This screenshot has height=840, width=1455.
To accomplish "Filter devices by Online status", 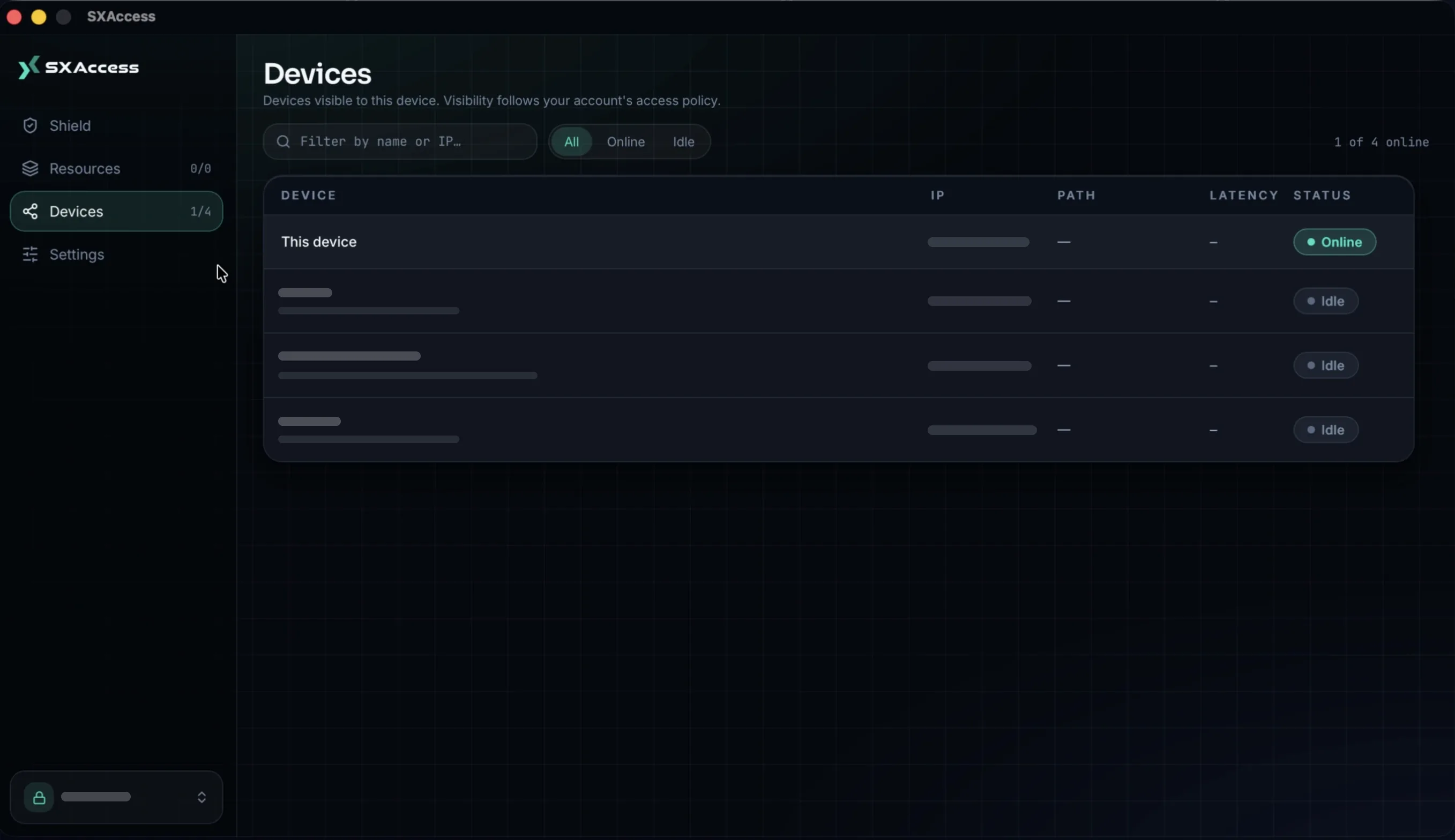I will tap(625, 142).
